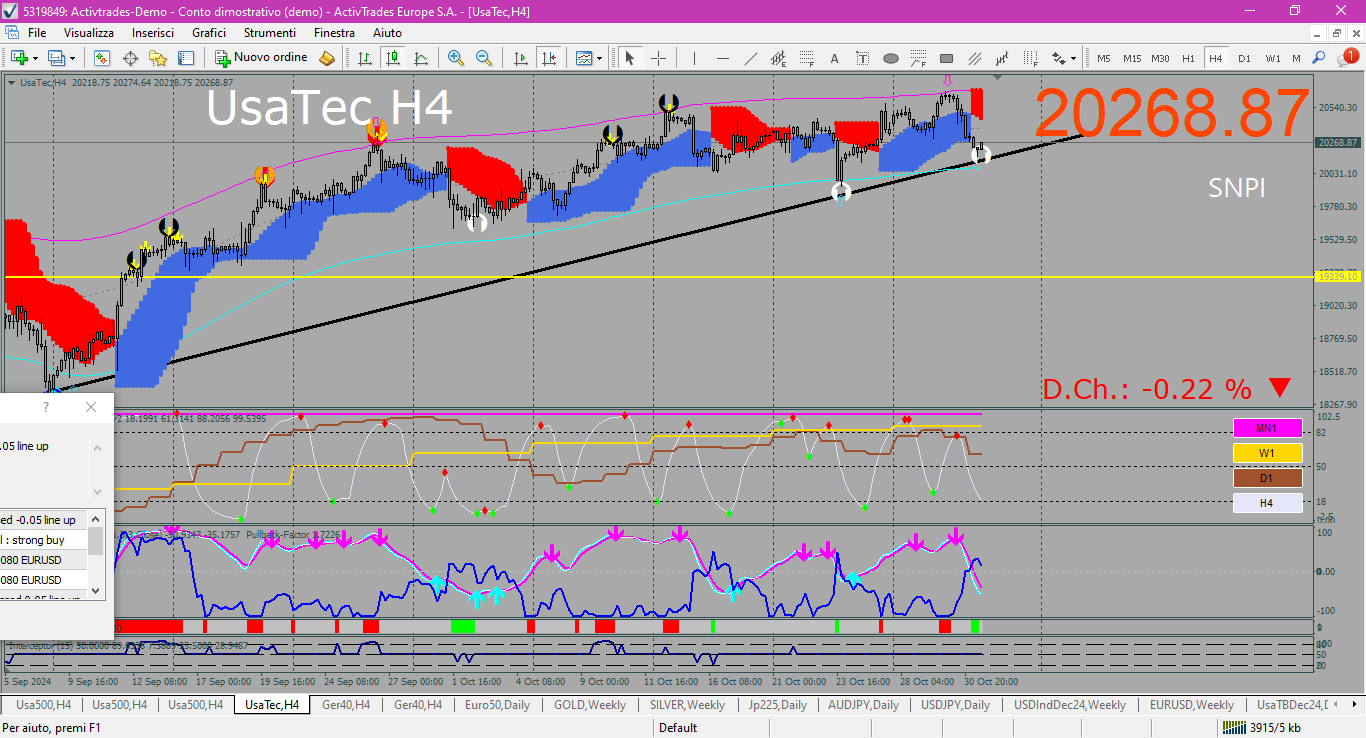Click the yellow W1 legend box
This screenshot has height=738, width=1366.
[1267, 453]
